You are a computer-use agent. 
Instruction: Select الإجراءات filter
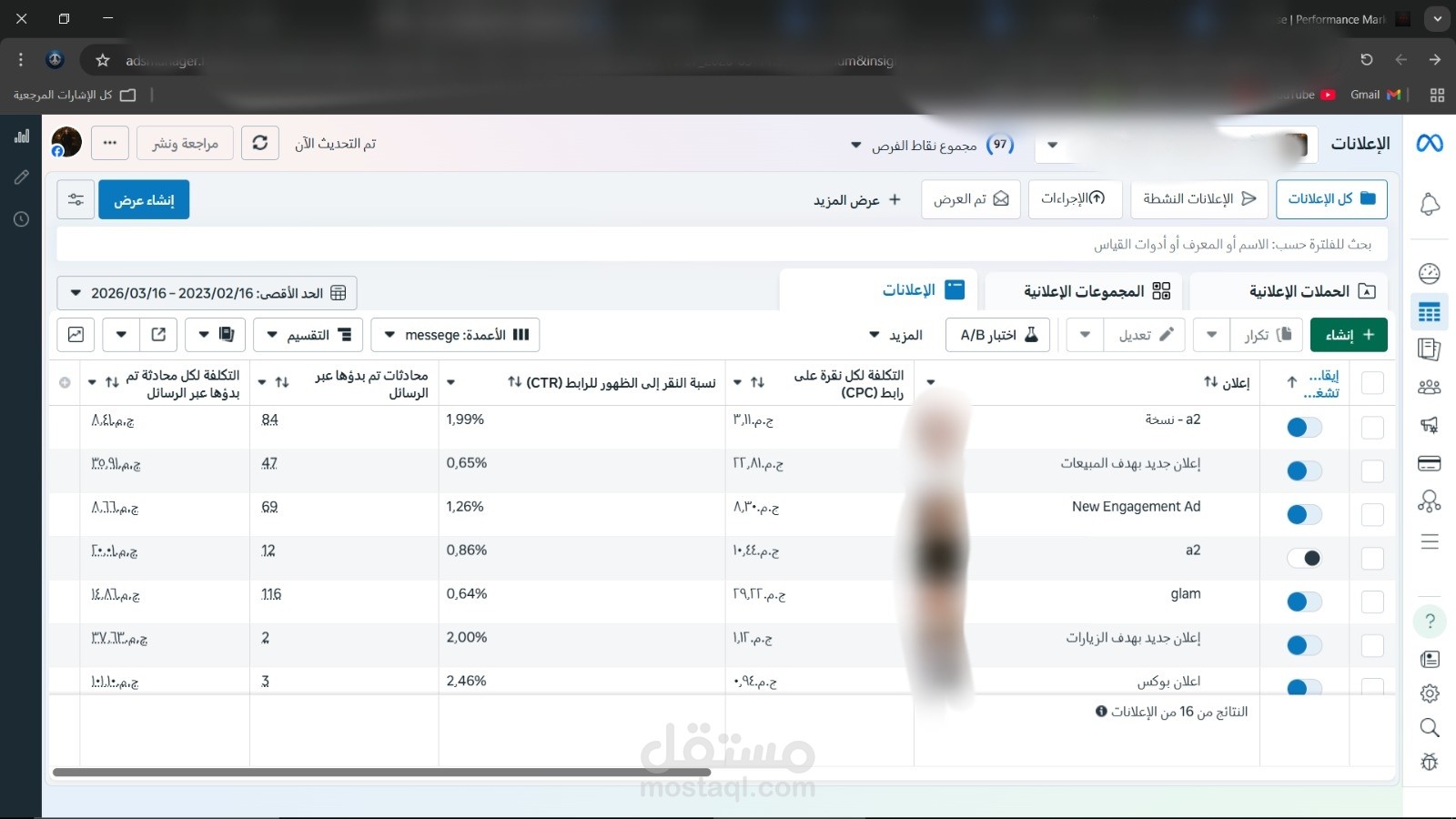[x=1075, y=198]
